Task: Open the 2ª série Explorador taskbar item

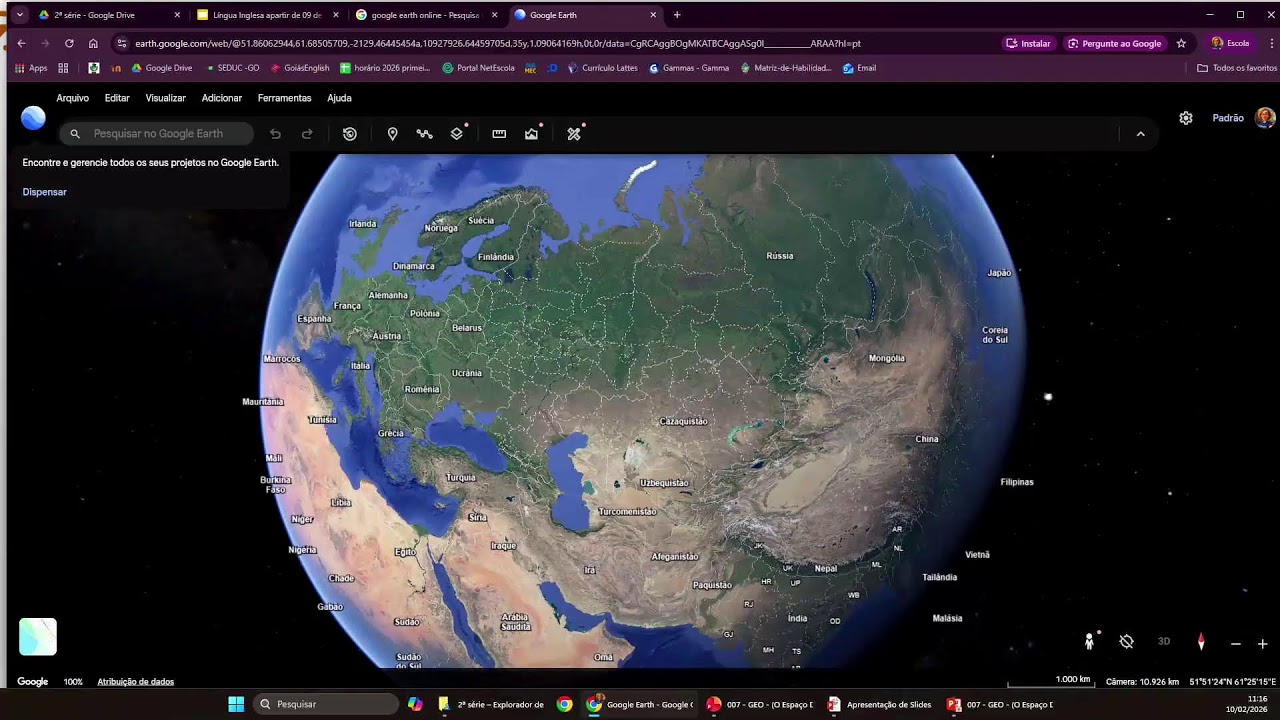Action: (491, 704)
